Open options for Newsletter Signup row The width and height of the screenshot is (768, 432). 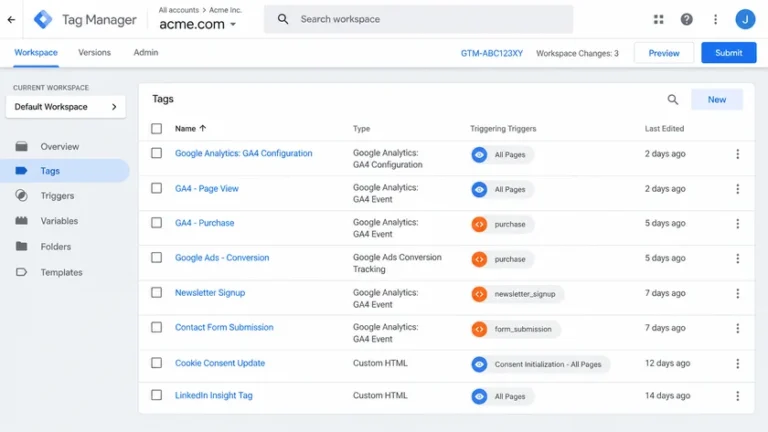point(737,293)
